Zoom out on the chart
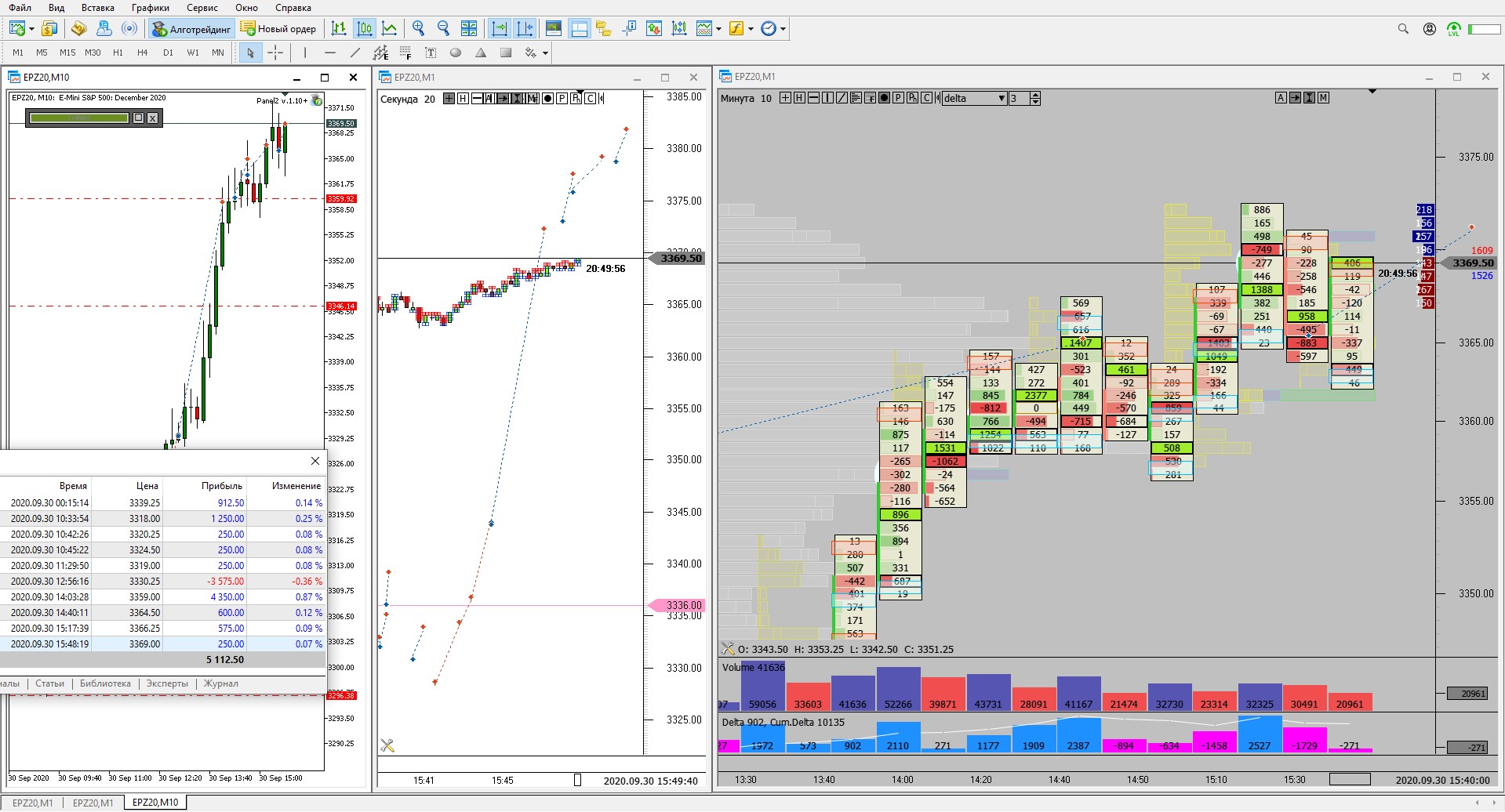Image resolution: width=1505 pixels, height=812 pixels. coord(444,29)
